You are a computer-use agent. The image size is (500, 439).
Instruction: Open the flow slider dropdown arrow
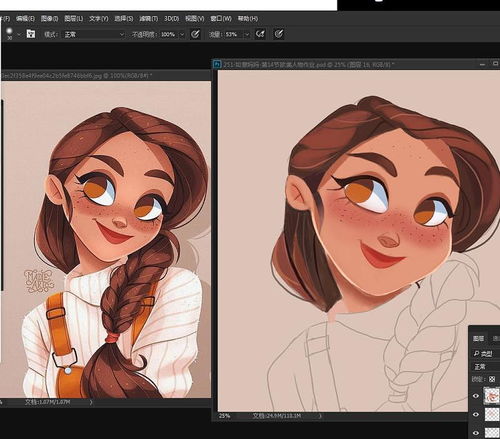point(247,34)
